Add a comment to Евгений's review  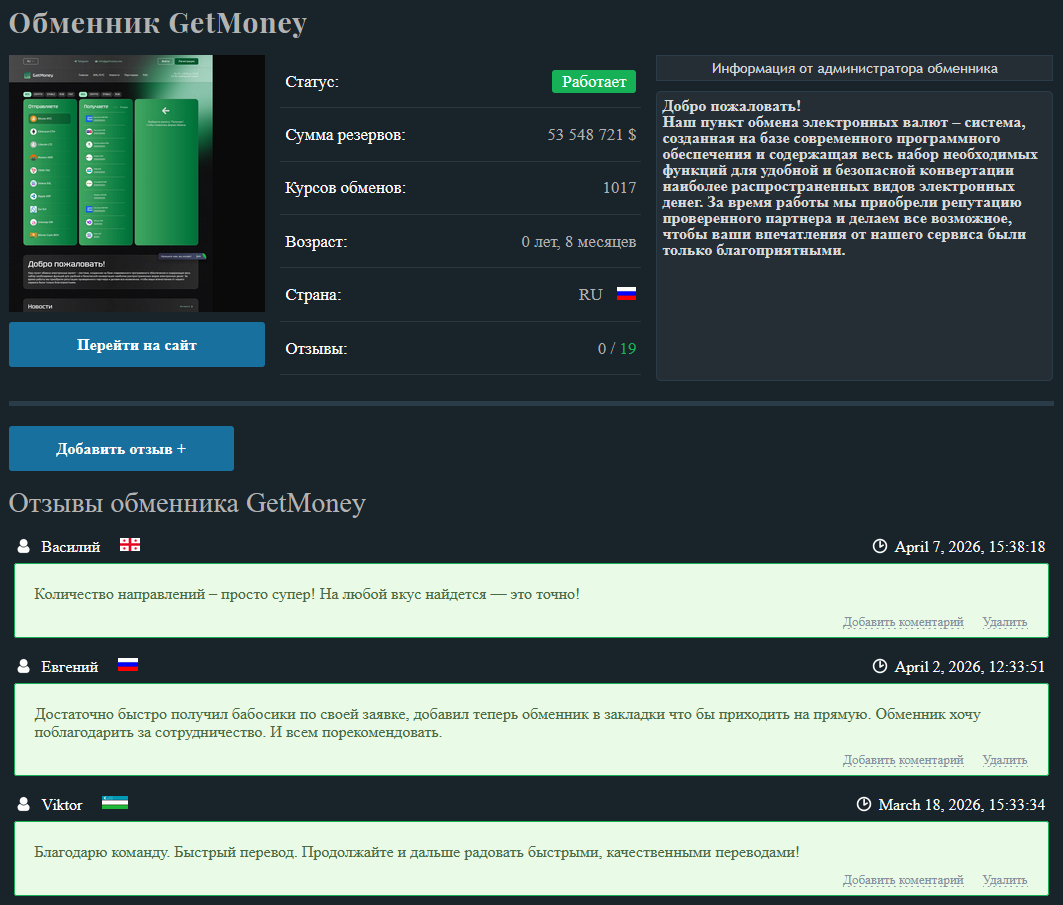pyautogui.click(x=903, y=760)
